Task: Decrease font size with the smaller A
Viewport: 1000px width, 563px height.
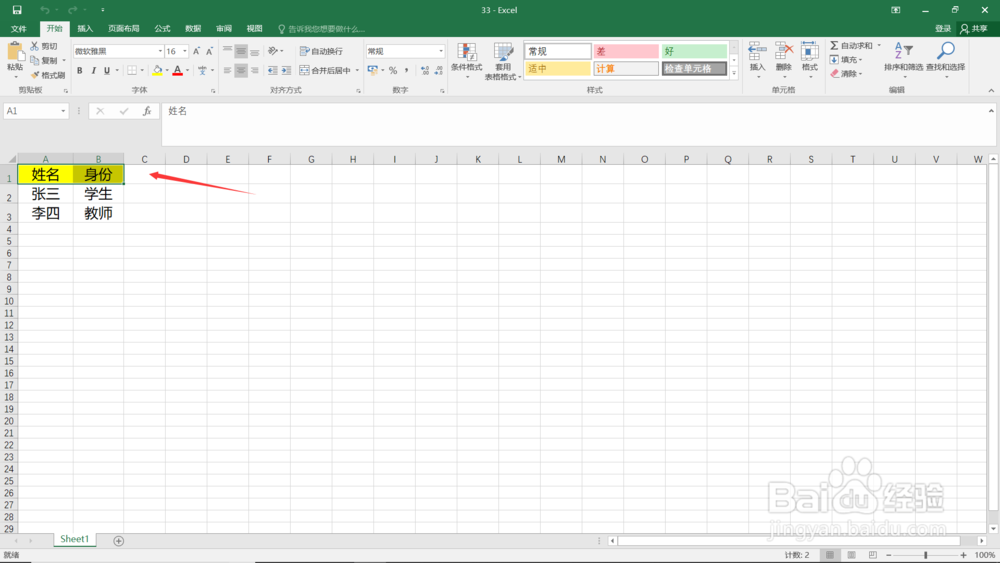Action: pos(209,51)
